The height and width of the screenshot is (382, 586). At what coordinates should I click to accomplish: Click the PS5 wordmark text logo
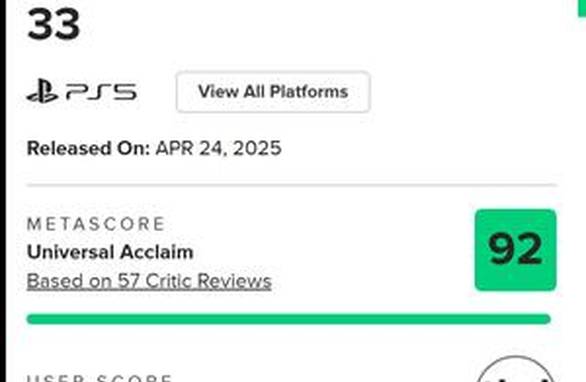tap(101, 92)
